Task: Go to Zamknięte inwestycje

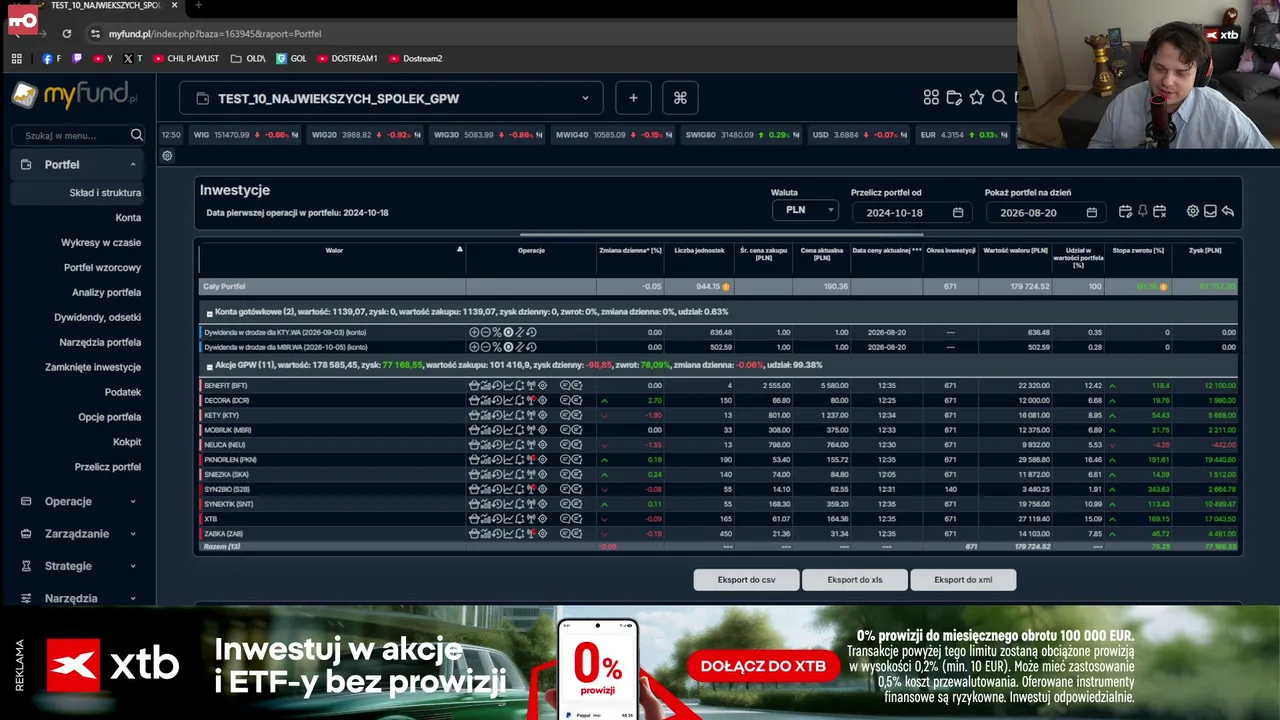Action: pos(93,368)
